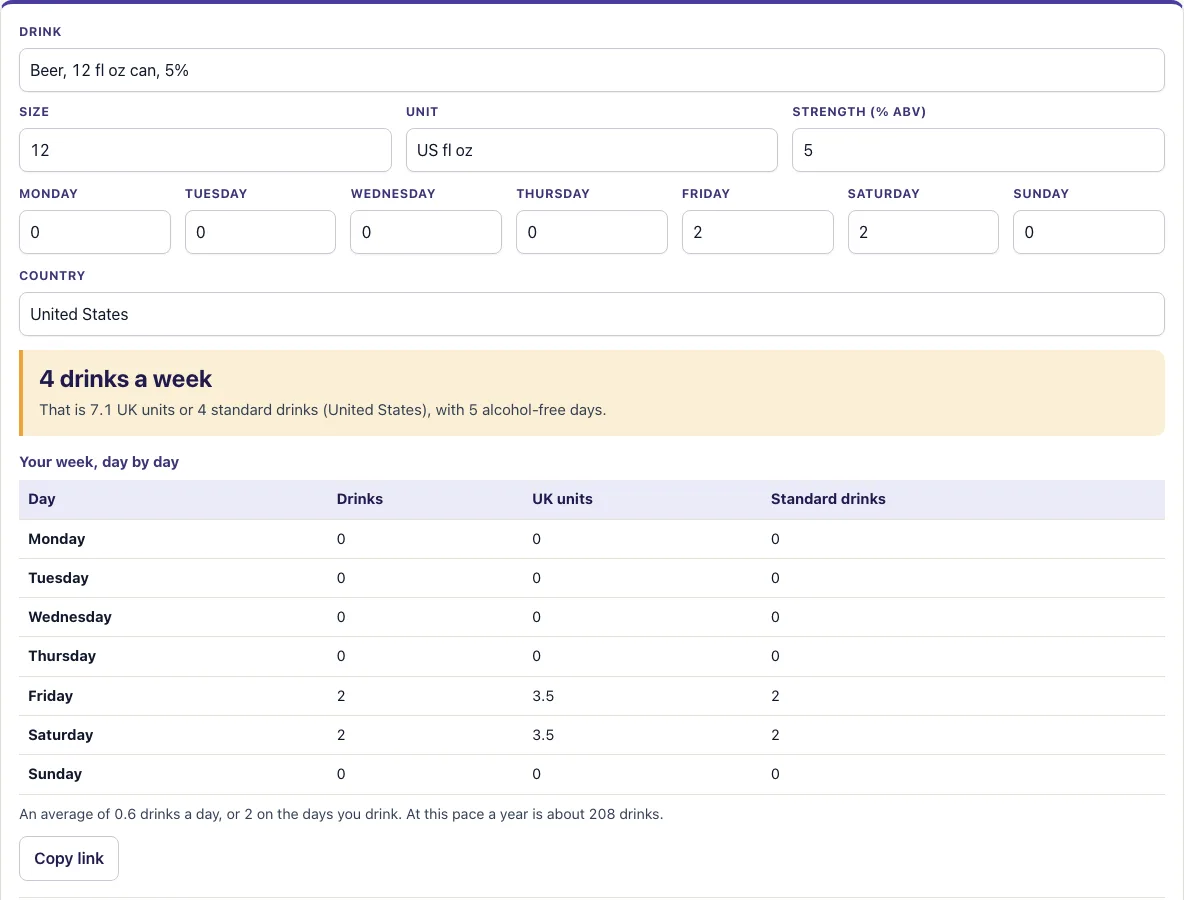Open the Country dropdown showing United States
The width and height of the screenshot is (1184, 900).
(x=591, y=314)
